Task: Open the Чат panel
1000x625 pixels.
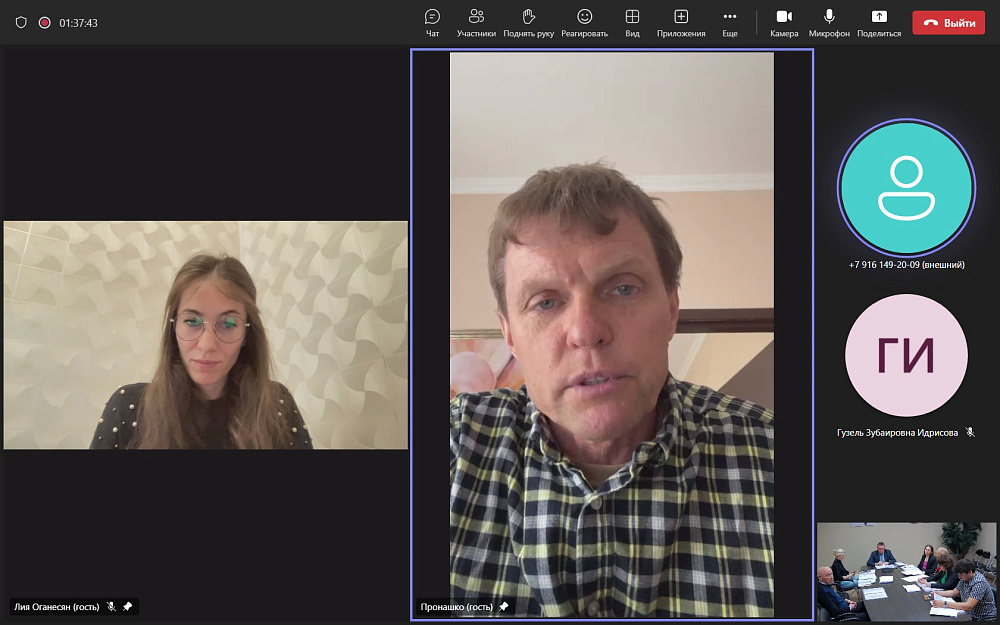Action: [x=432, y=22]
